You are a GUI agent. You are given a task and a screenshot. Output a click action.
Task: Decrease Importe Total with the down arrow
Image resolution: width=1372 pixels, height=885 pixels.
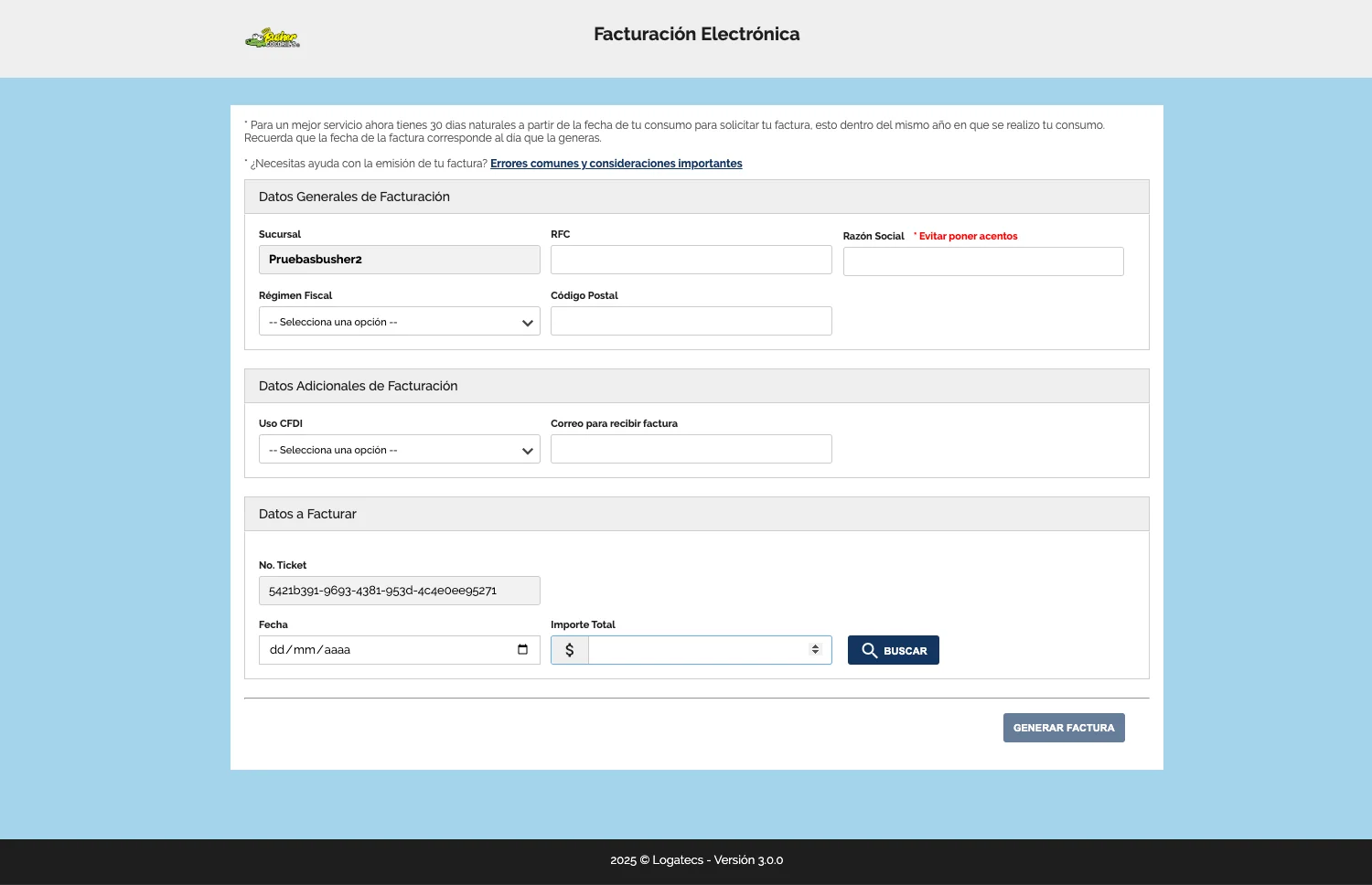click(x=815, y=654)
